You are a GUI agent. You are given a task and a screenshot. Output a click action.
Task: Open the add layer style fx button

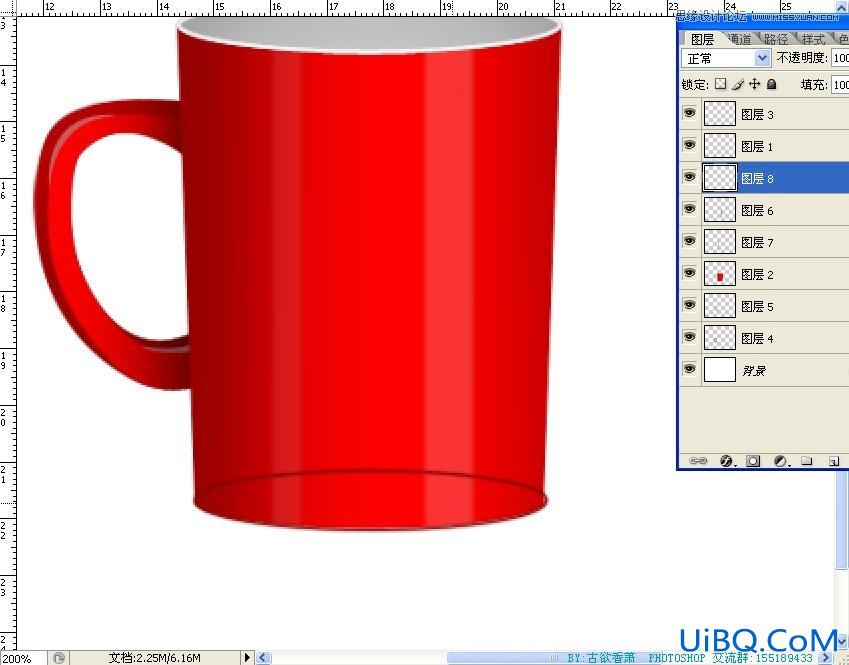[726, 461]
